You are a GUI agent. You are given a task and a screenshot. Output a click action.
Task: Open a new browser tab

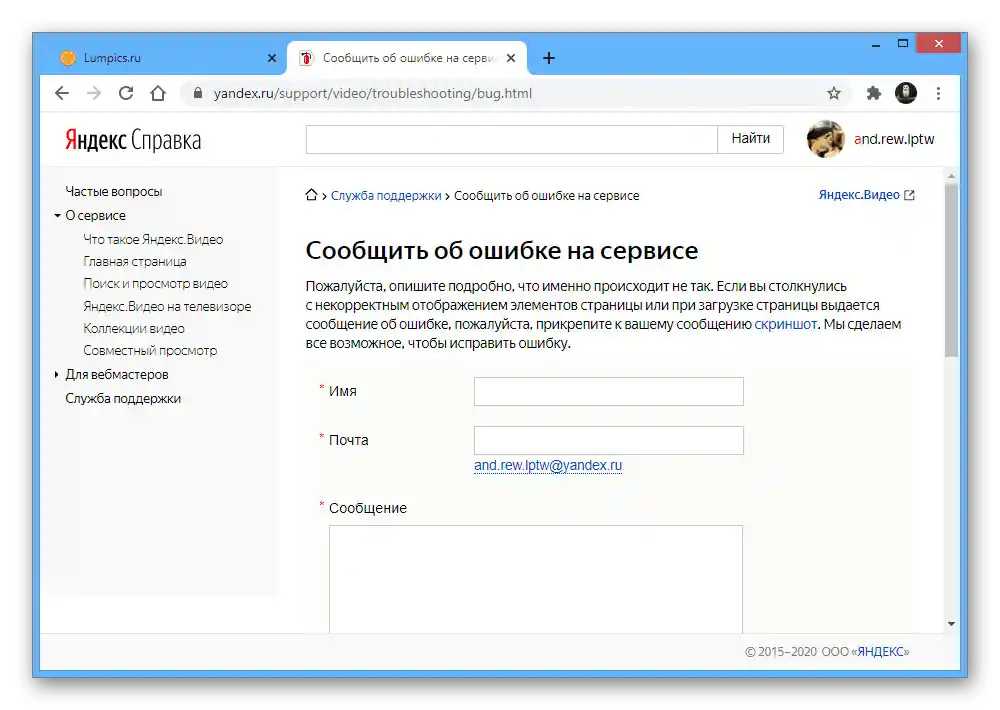pos(548,58)
